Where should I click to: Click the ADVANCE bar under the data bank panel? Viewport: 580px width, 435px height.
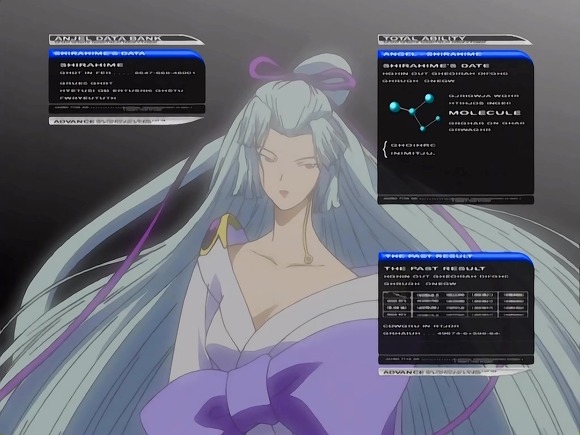[x=126, y=121]
